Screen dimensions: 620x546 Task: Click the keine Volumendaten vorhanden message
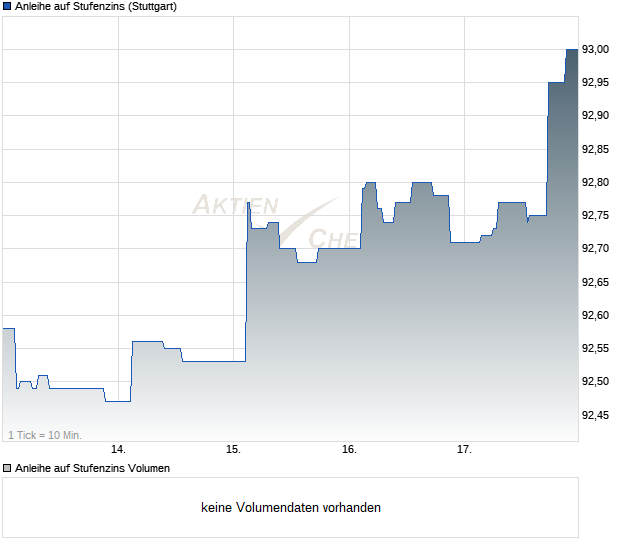point(291,508)
